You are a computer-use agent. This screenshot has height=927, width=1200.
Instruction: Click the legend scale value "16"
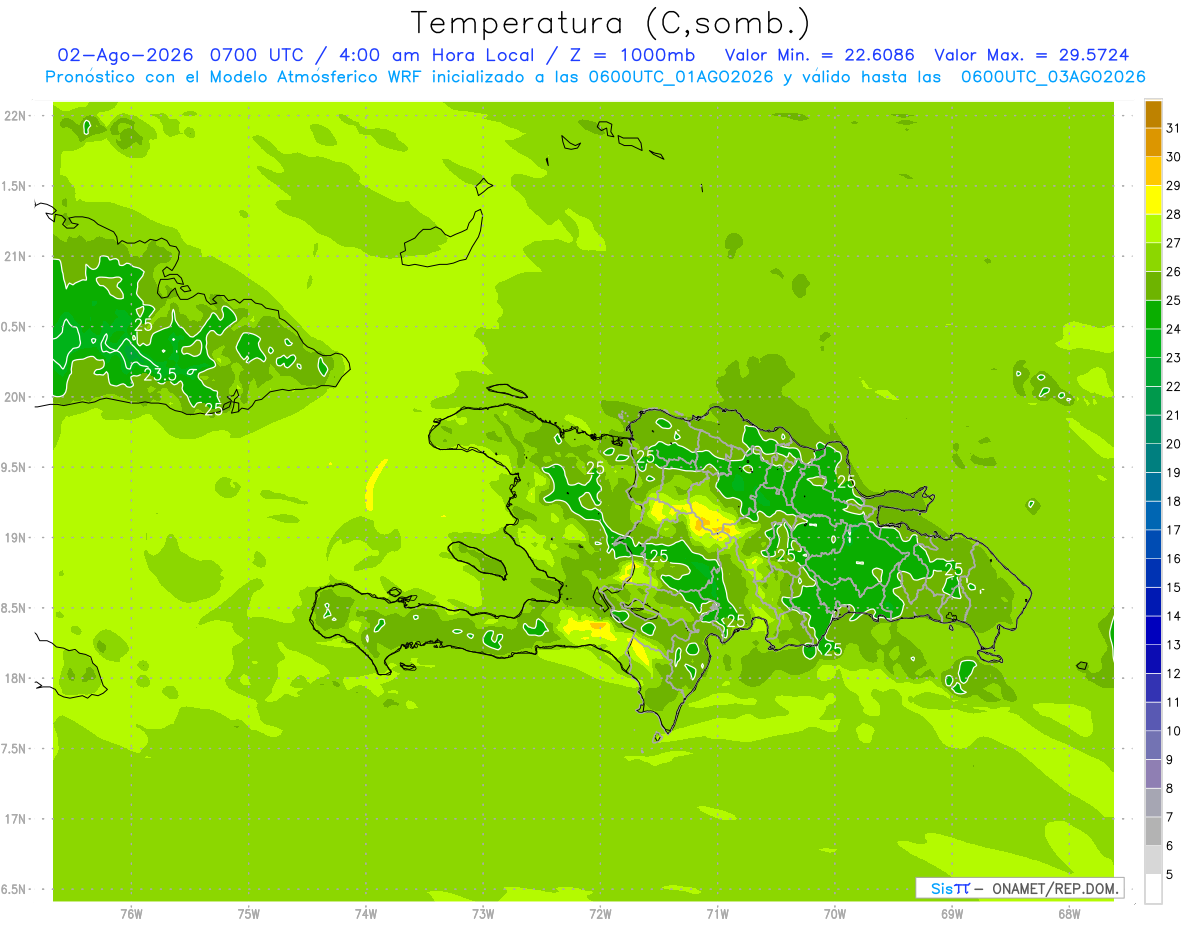pos(1173,558)
